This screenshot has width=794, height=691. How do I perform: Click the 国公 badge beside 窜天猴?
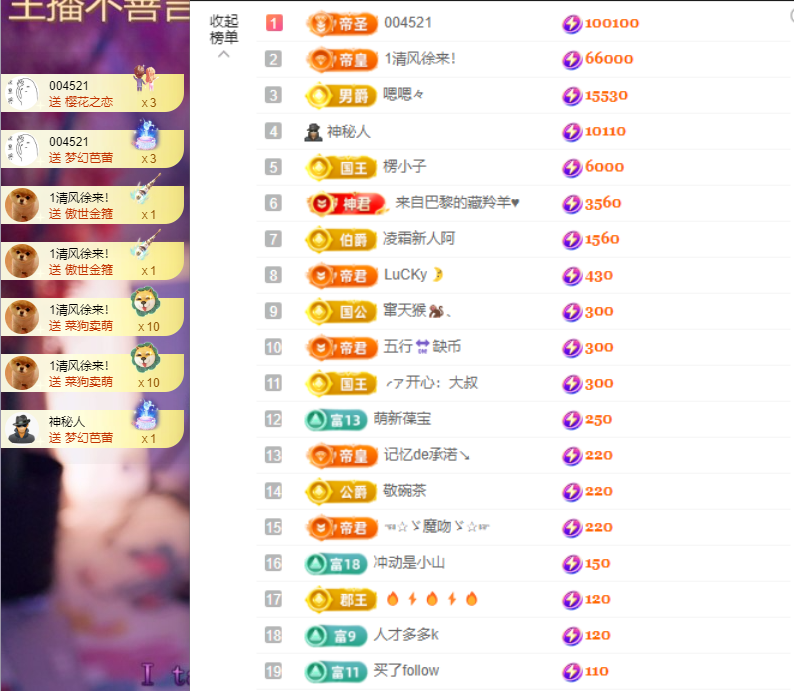click(x=341, y=311)
